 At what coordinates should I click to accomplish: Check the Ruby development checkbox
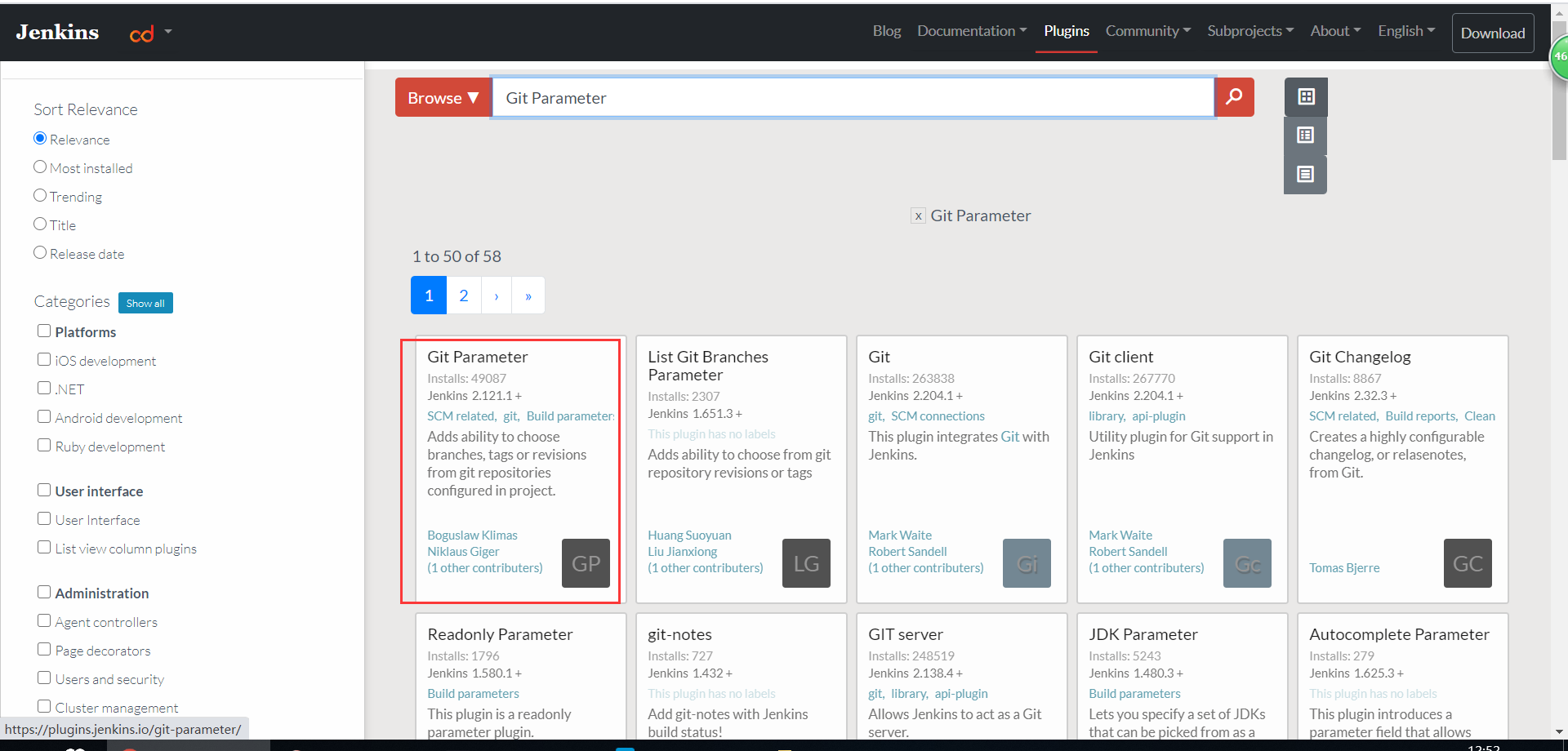pyautogui.click(x=44, y=445)
